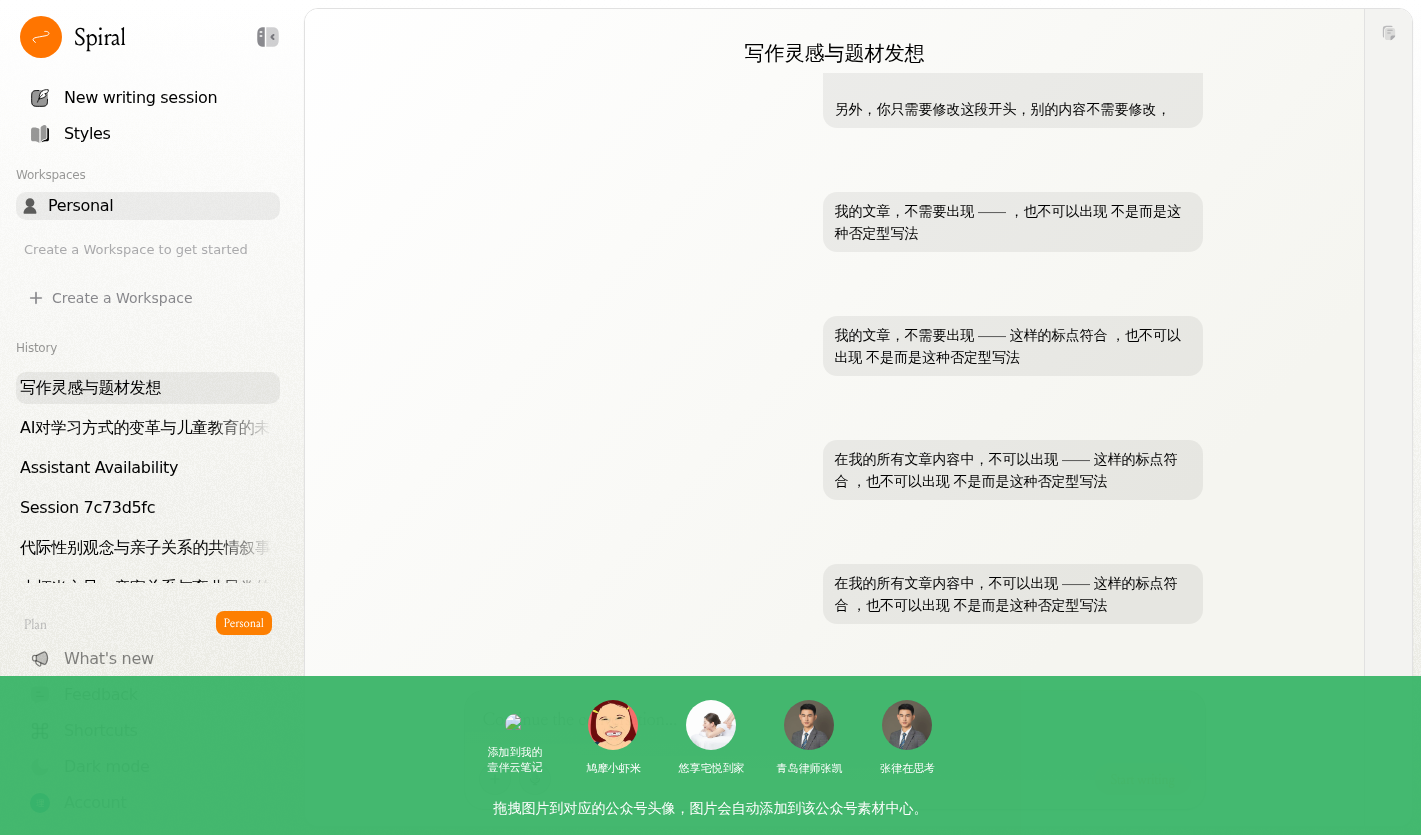Open the 代际性别观念与亲子关系 history item
Image resolution: width=1421 pixels, height=835 pixels.
click(145, 548)
